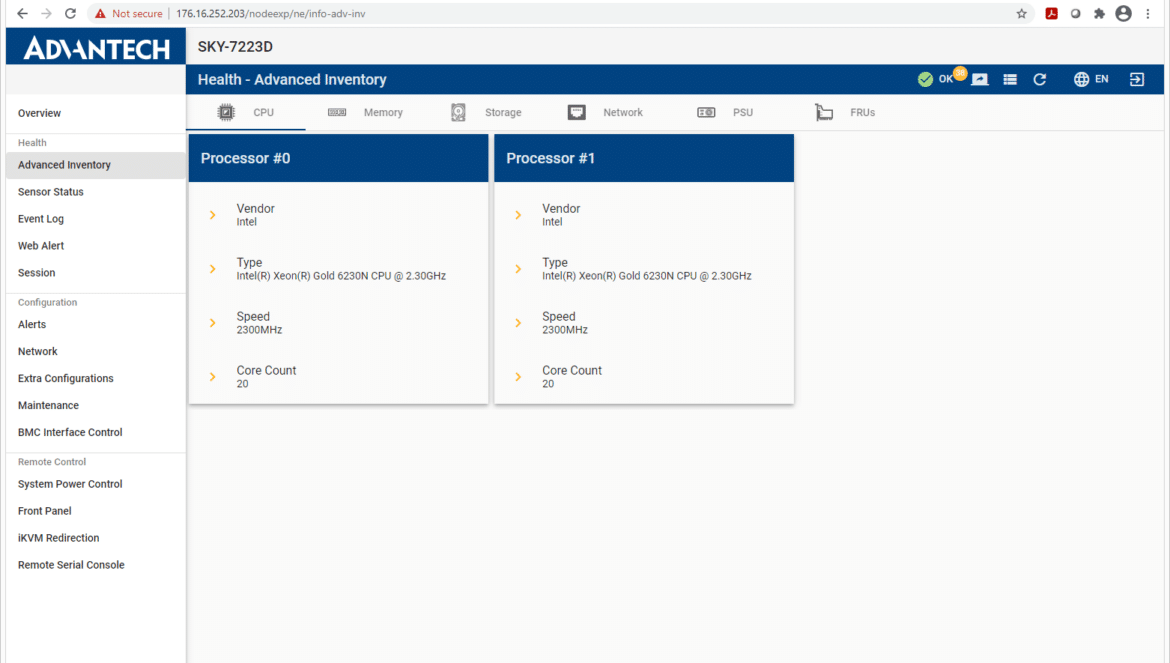Switch to the Storage tab

click(x=487, y=113)
